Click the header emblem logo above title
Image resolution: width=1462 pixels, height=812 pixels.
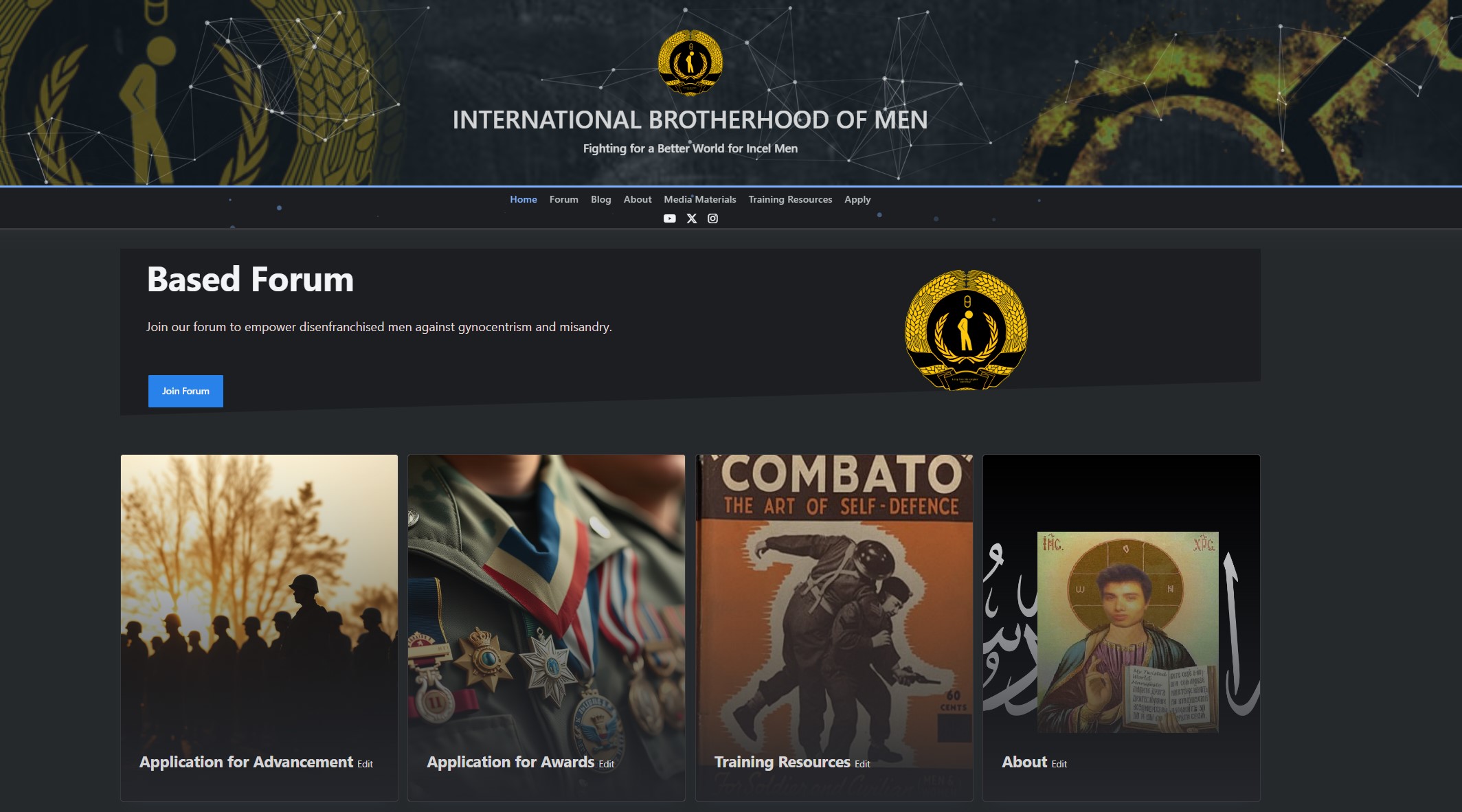pyautogui.click(x=690, y=63)
